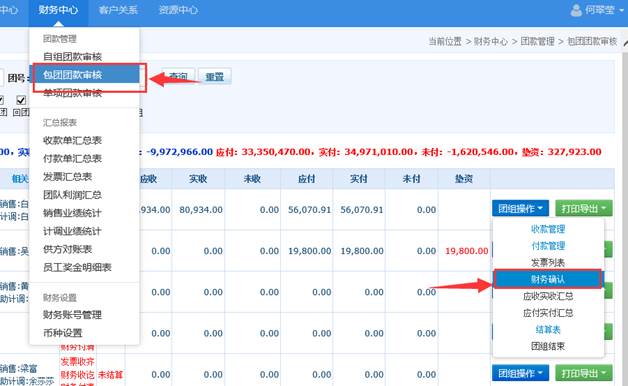The height and width of the screenshot is (386, 628).
Task: Click the 应付 column header
Action: point(306,179)
